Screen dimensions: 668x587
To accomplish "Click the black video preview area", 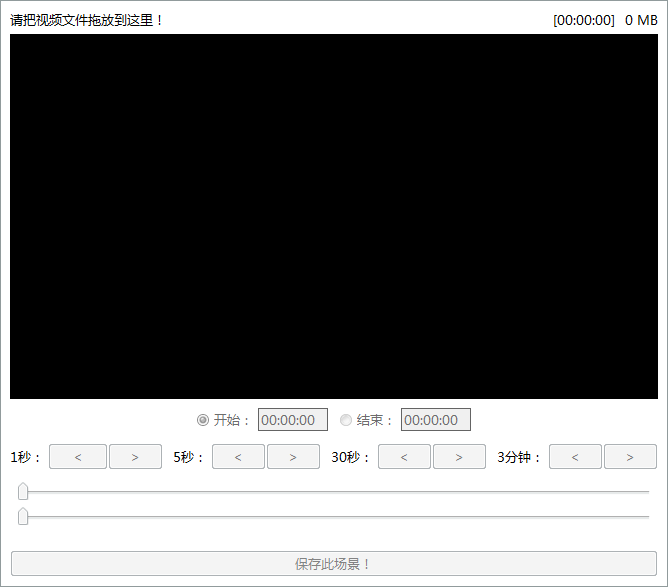I will [x=334, y=216].
